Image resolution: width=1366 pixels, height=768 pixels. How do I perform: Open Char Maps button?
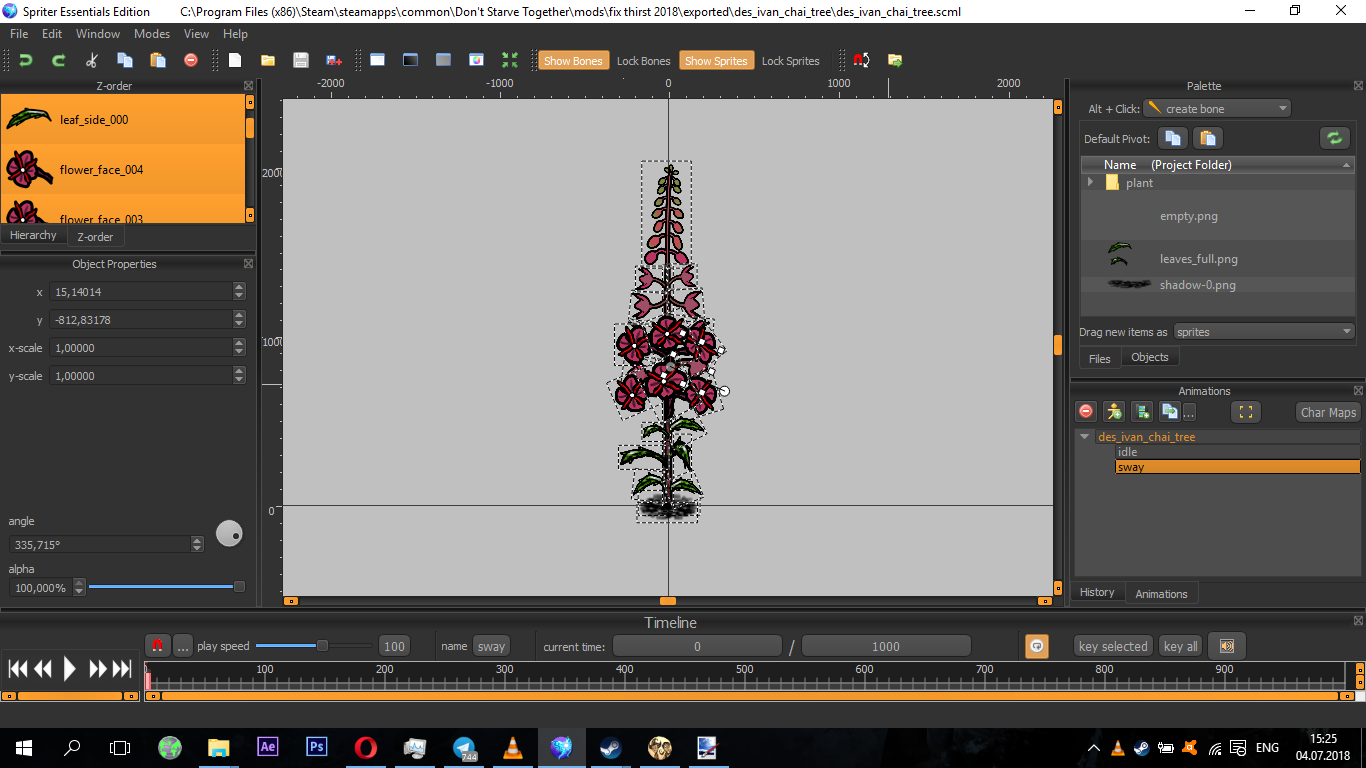(x=1327, y=412)
